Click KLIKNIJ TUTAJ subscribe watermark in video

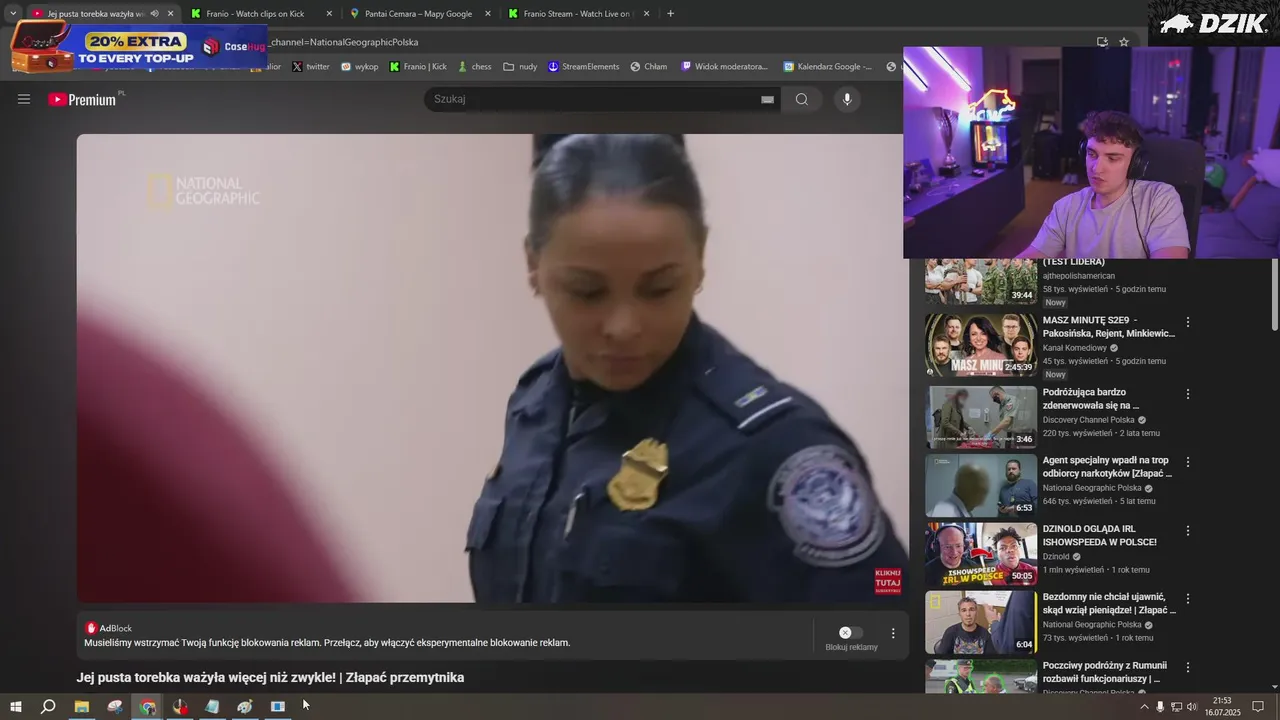coord(888,582)
